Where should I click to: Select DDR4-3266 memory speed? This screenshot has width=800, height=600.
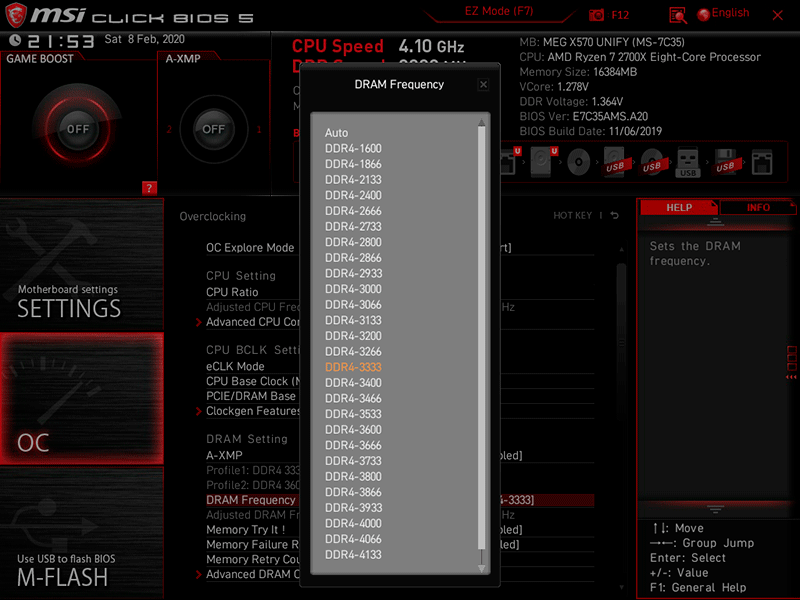pos(353,352)
